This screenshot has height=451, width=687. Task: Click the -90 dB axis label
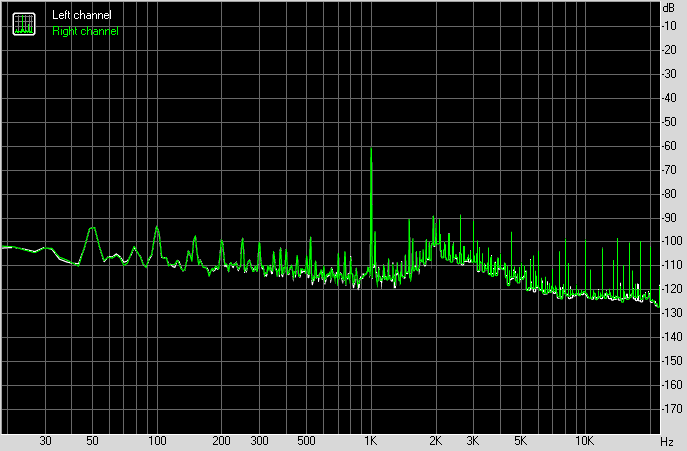point(669,218)
